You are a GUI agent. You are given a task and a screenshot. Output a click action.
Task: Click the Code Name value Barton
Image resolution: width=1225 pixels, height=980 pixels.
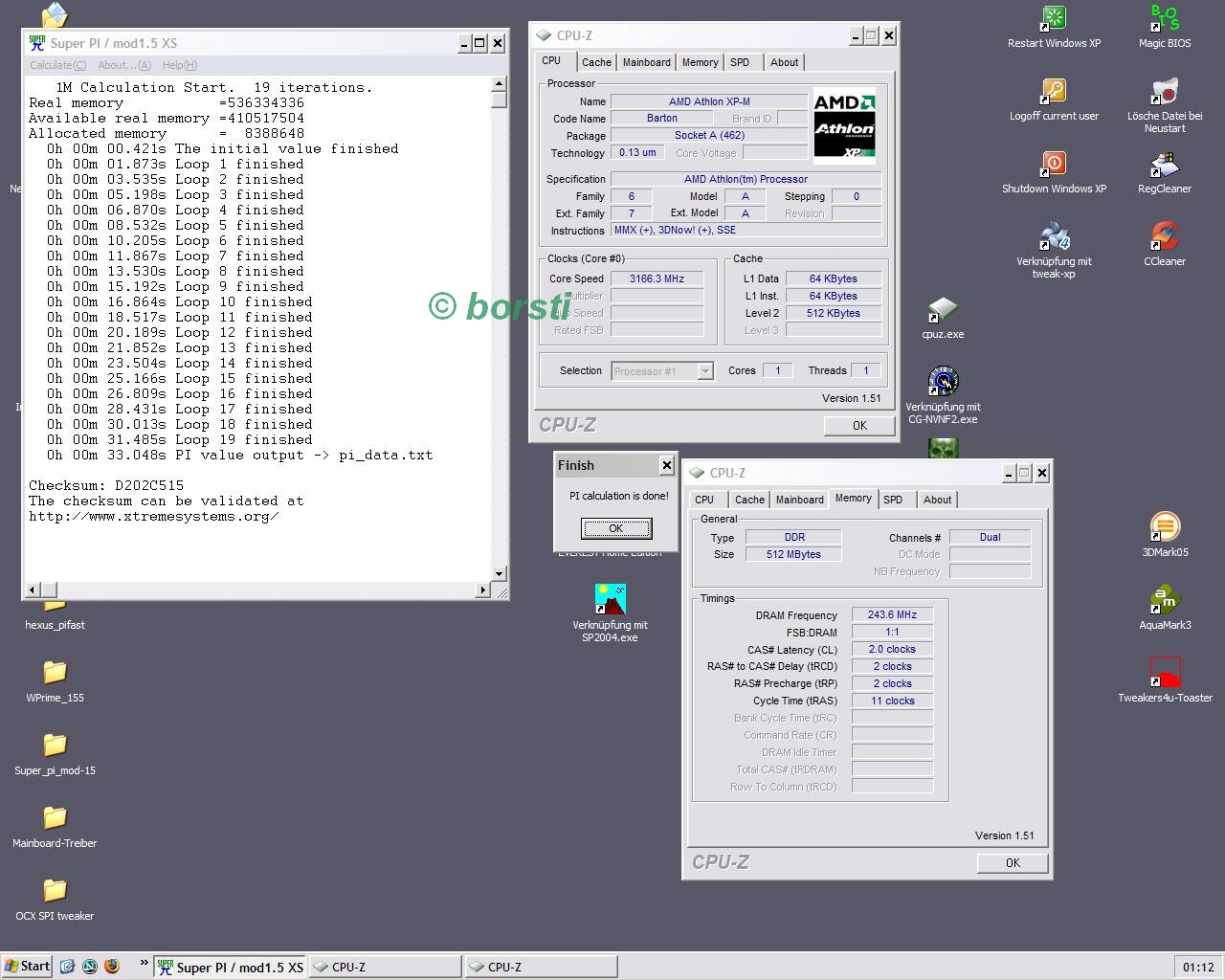pyautogui.click(x=661, y=119)
